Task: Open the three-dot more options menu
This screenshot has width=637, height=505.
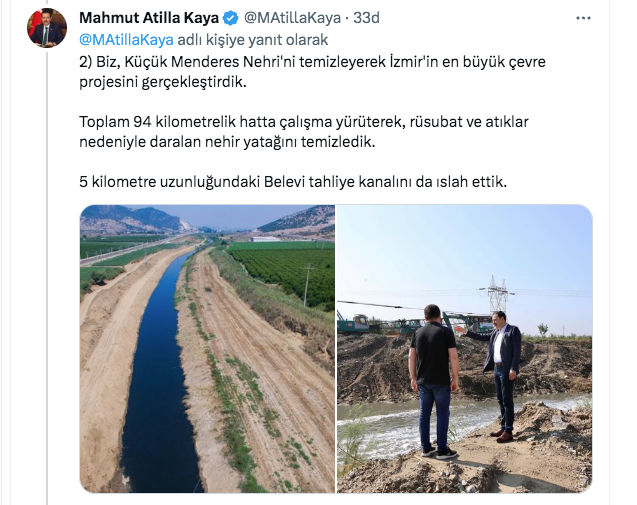Action: pyautogui.click(x=583, y=18)
